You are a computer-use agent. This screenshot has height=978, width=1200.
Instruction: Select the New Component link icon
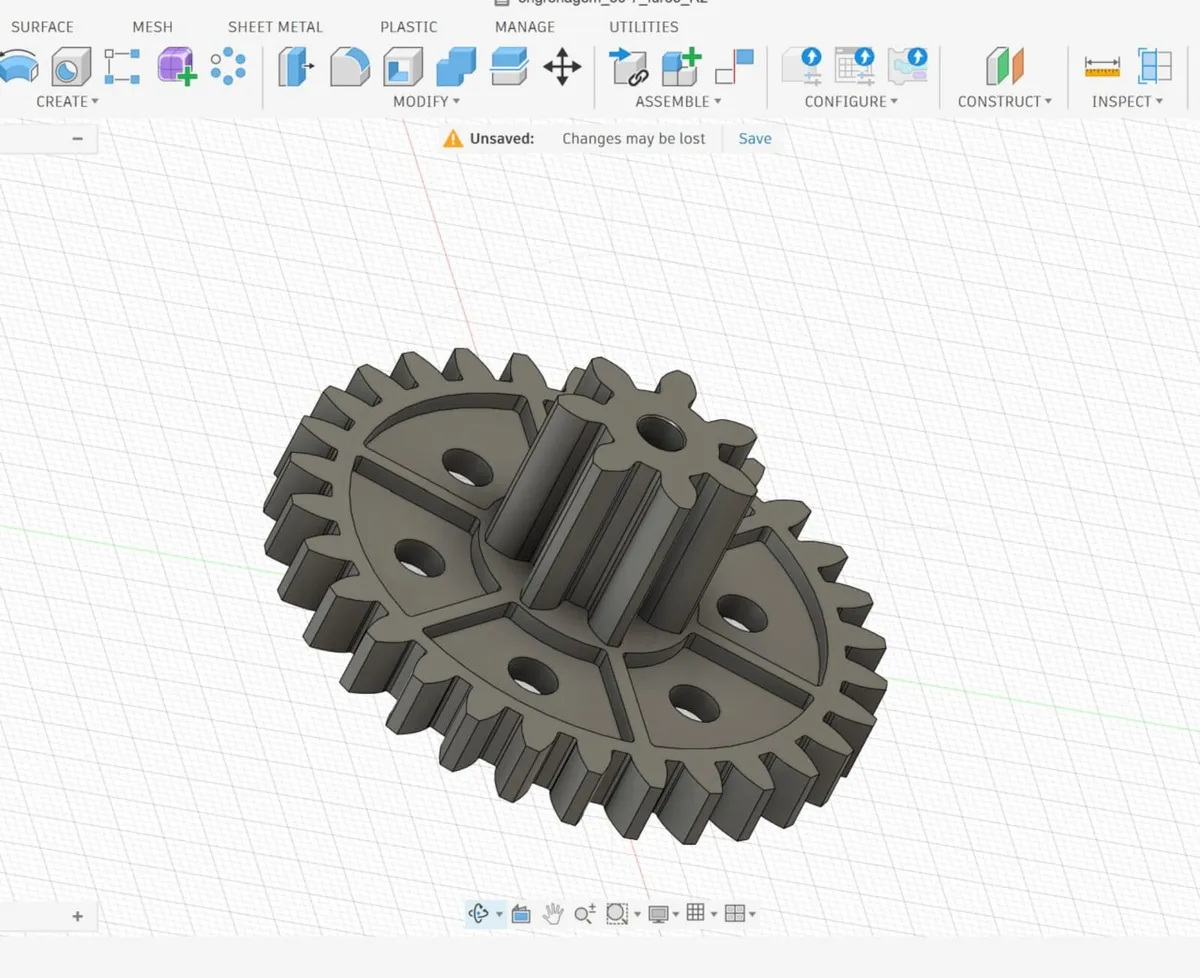click(x=628, y=67)
